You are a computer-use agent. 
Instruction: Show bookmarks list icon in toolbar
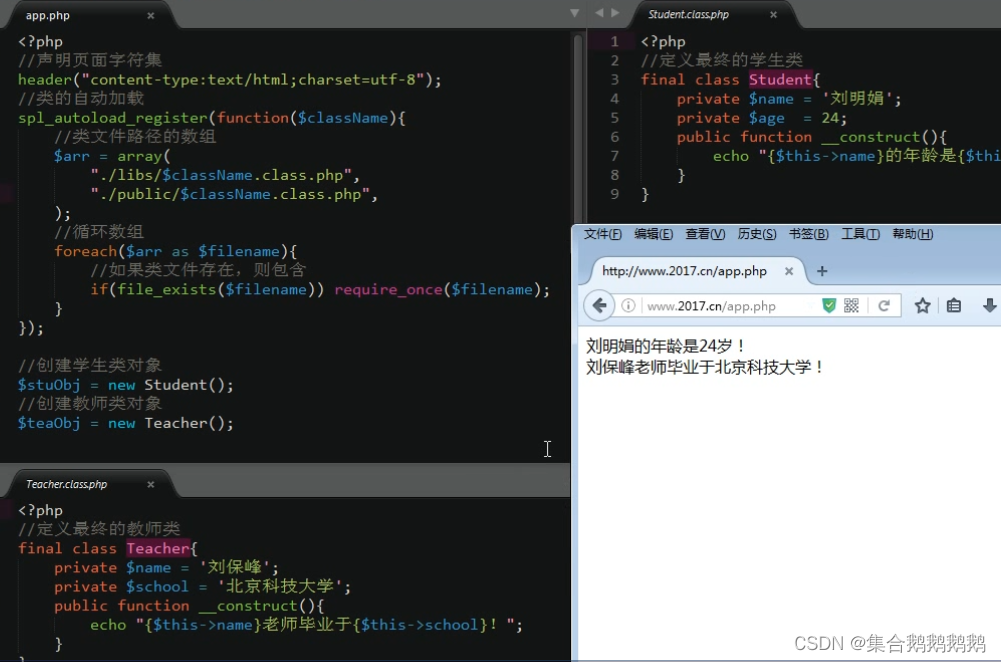(954, 306)
